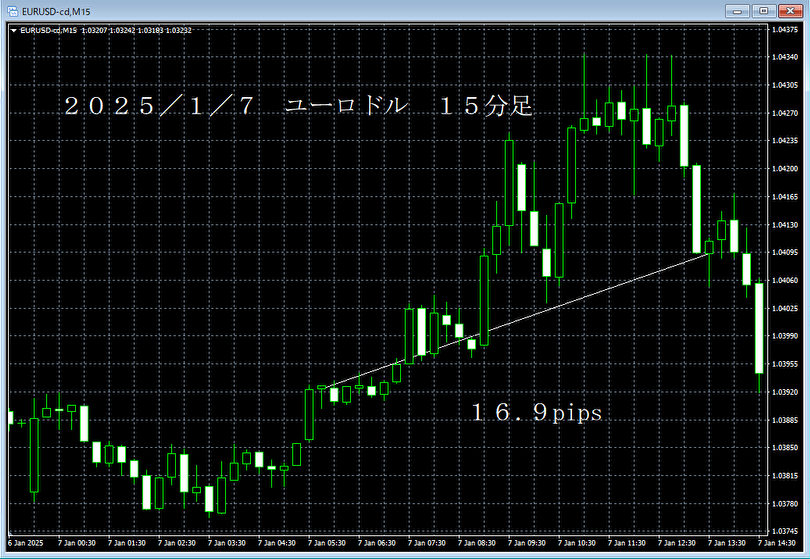Click price label 1.03920 on the scale
Image resolution: width=810 pixels, height=559 pixels.
coord(785,392)
